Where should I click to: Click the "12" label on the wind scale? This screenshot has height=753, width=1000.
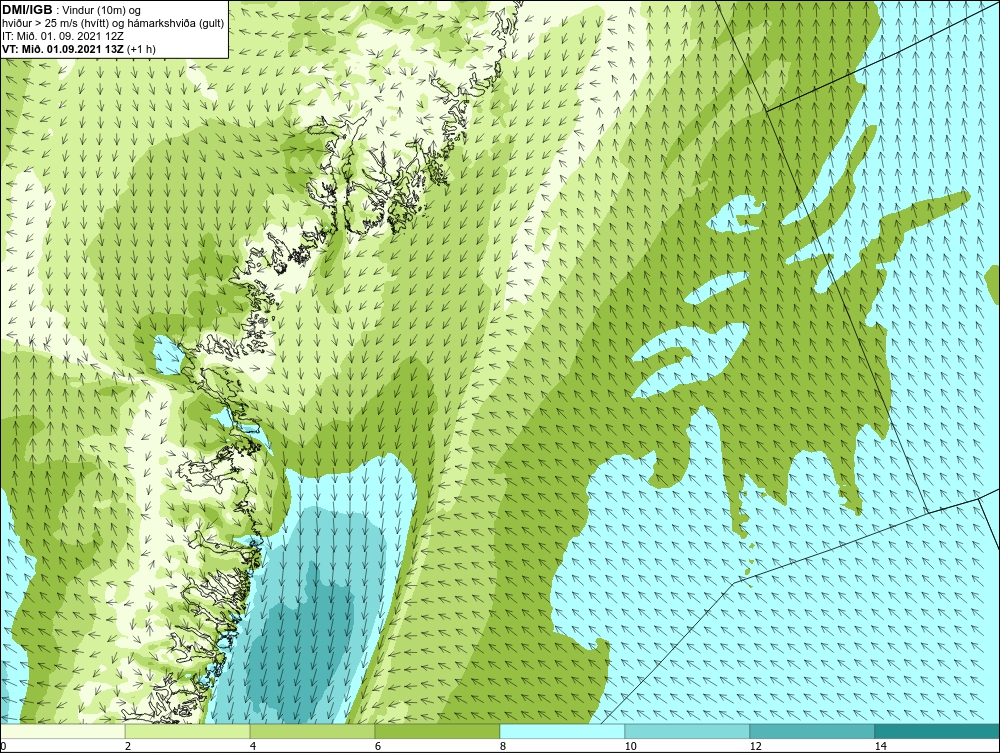point(755,747)
